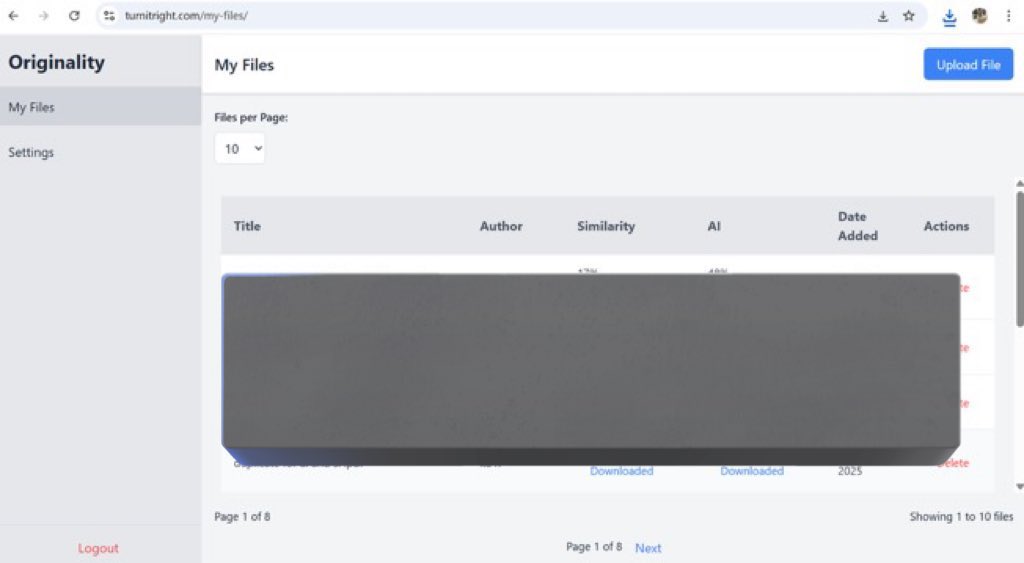This screenshot has width=1024, height=563.
Task: Click the Date Added column header
Action: pyautogui.click(x=857, y=226)
